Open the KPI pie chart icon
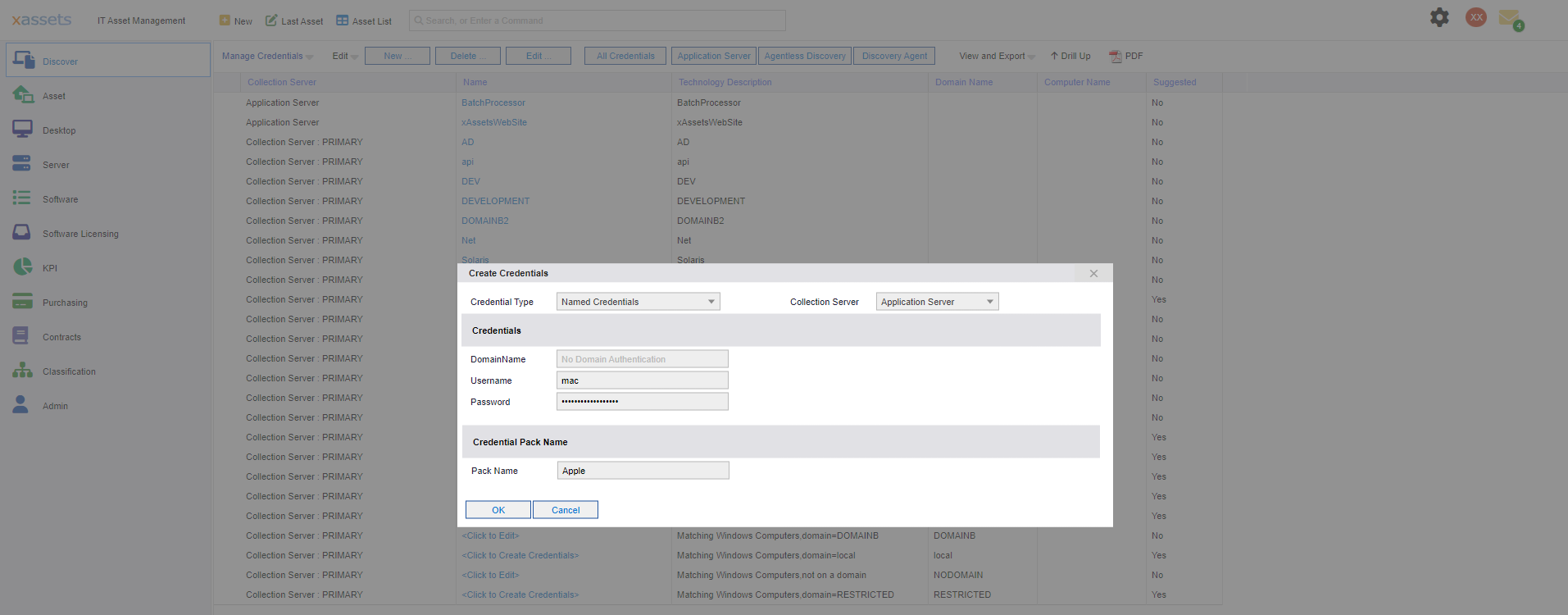 [22, 267]
